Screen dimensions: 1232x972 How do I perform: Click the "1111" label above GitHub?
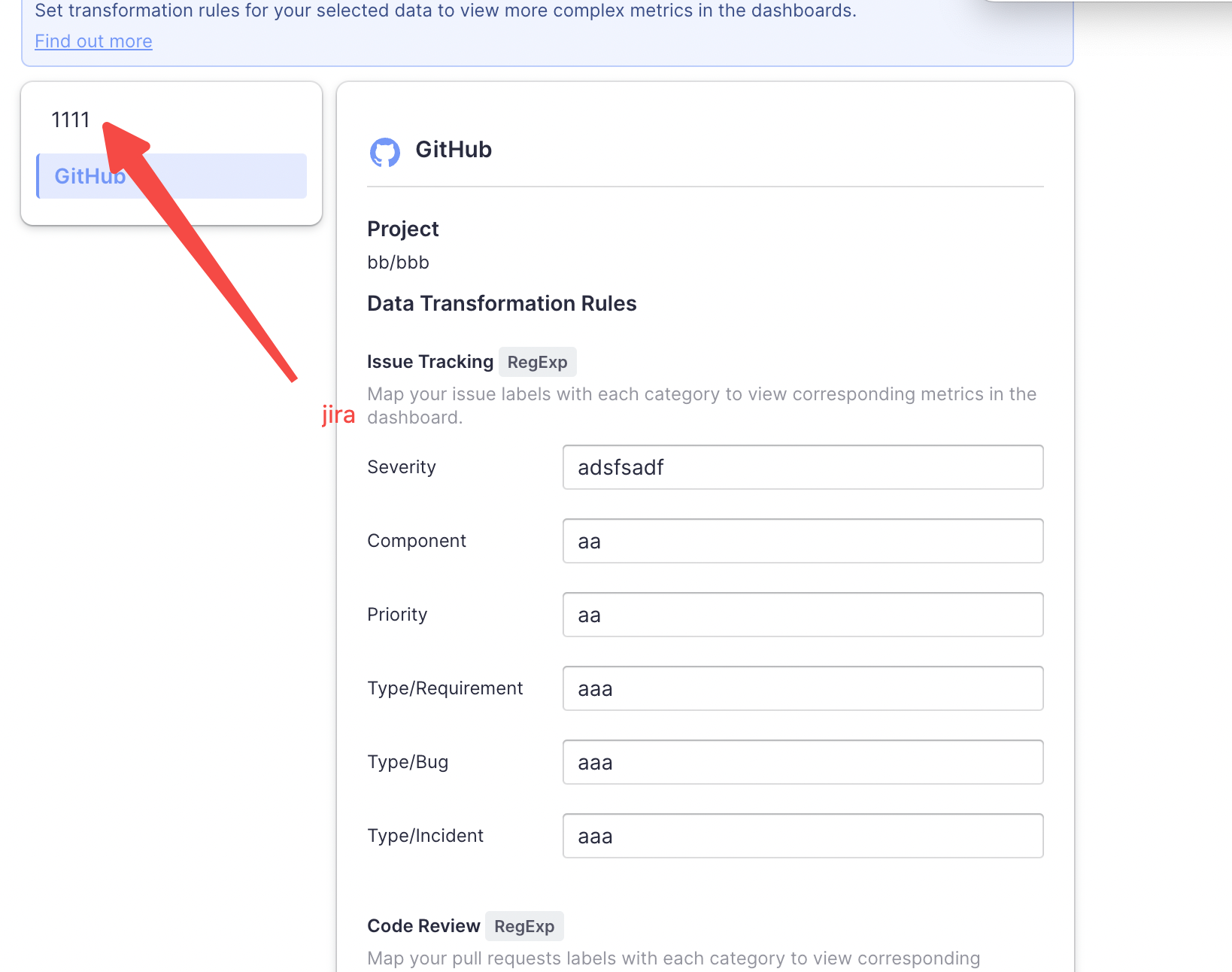pyautogui.click(x=71, y=119)
